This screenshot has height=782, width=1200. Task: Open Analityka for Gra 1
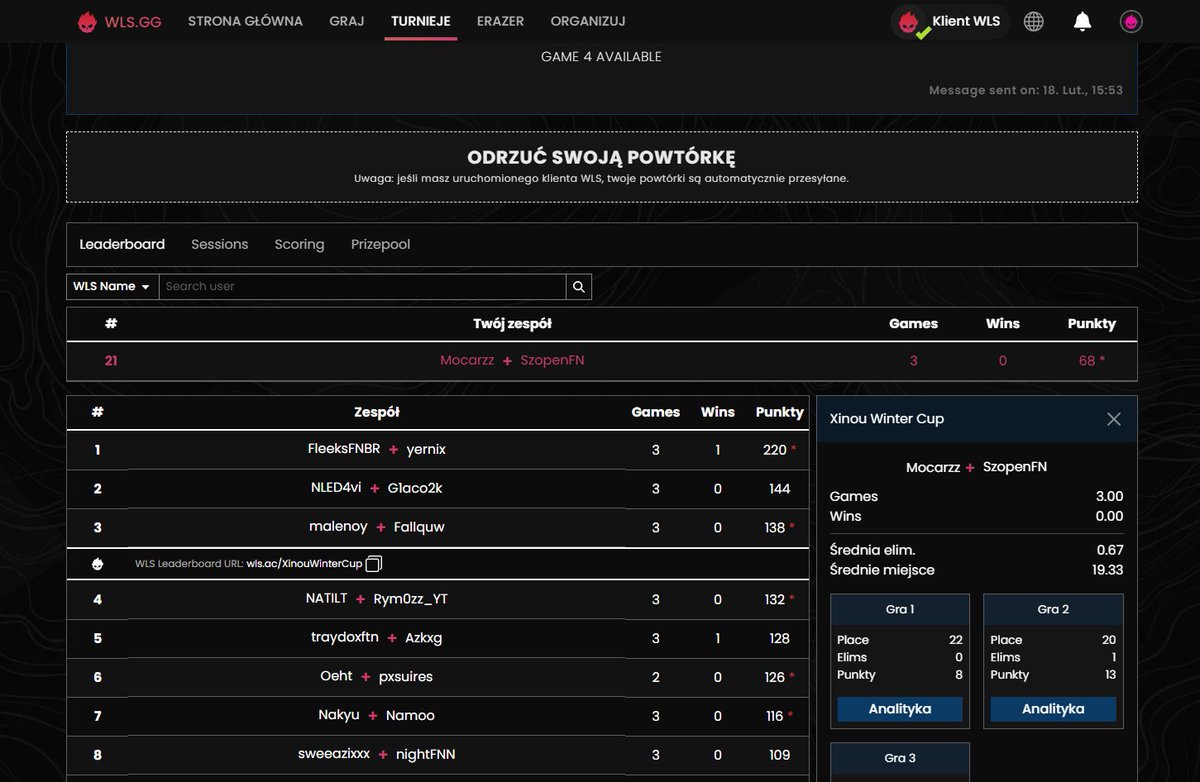tap(900, 709)
